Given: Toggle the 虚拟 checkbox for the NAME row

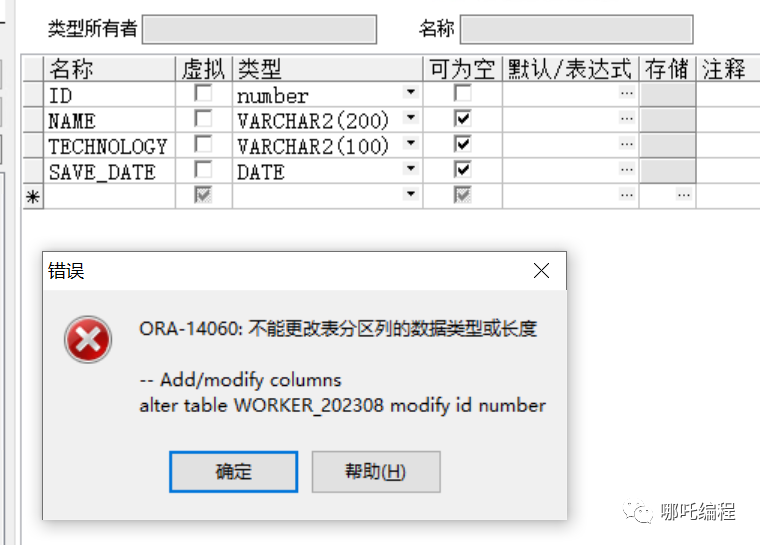Looking at the screenshot, I should (203, 118).
